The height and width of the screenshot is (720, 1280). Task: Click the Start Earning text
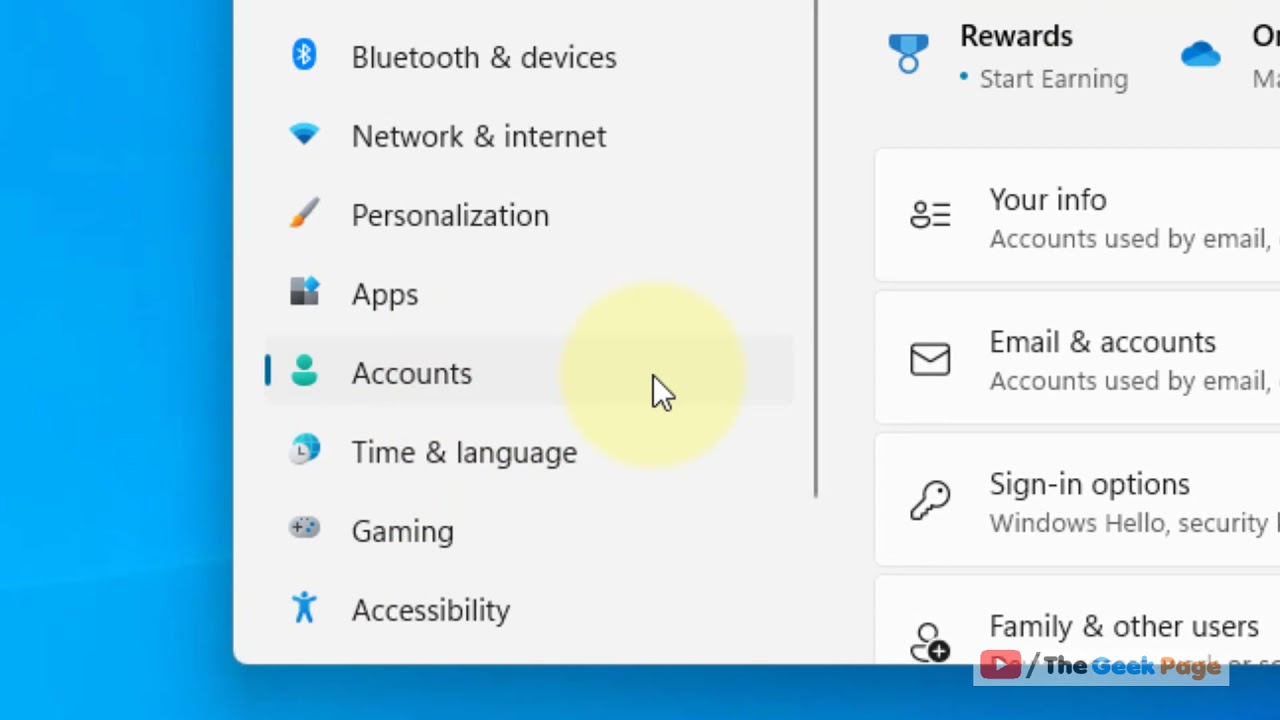pyautogui.click(x=1053, y=79)
